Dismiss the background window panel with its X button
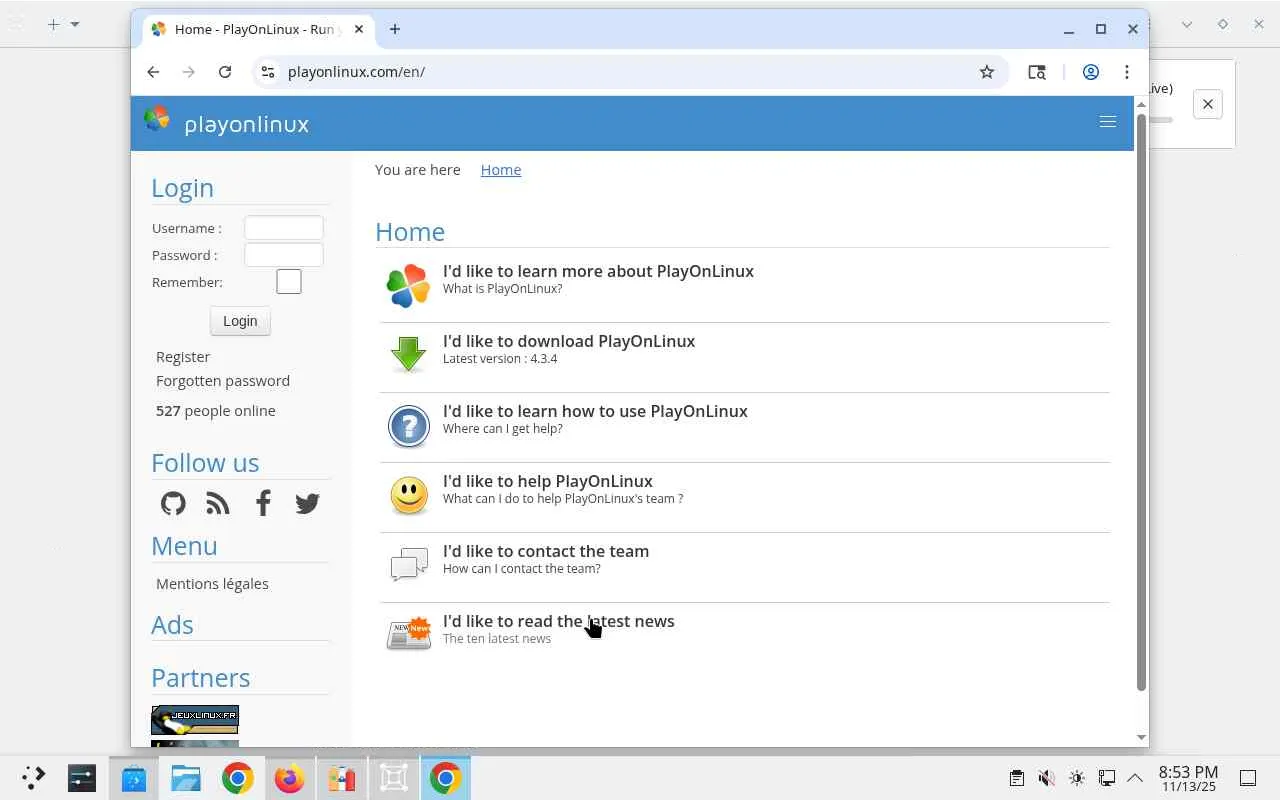Screen dimensions: 1280x800 [1208, 104]
